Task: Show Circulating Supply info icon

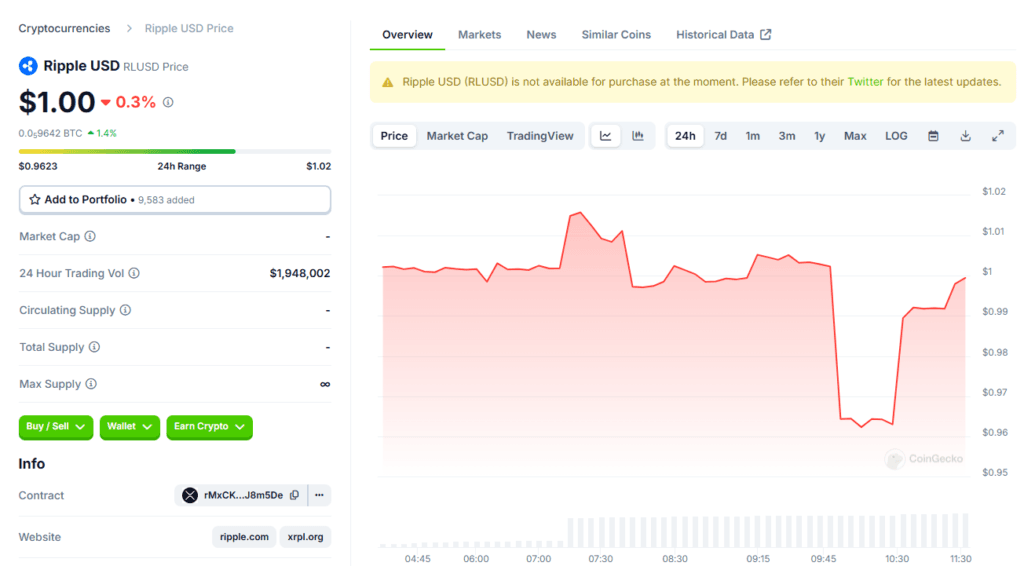Action: tap(125, 310)
